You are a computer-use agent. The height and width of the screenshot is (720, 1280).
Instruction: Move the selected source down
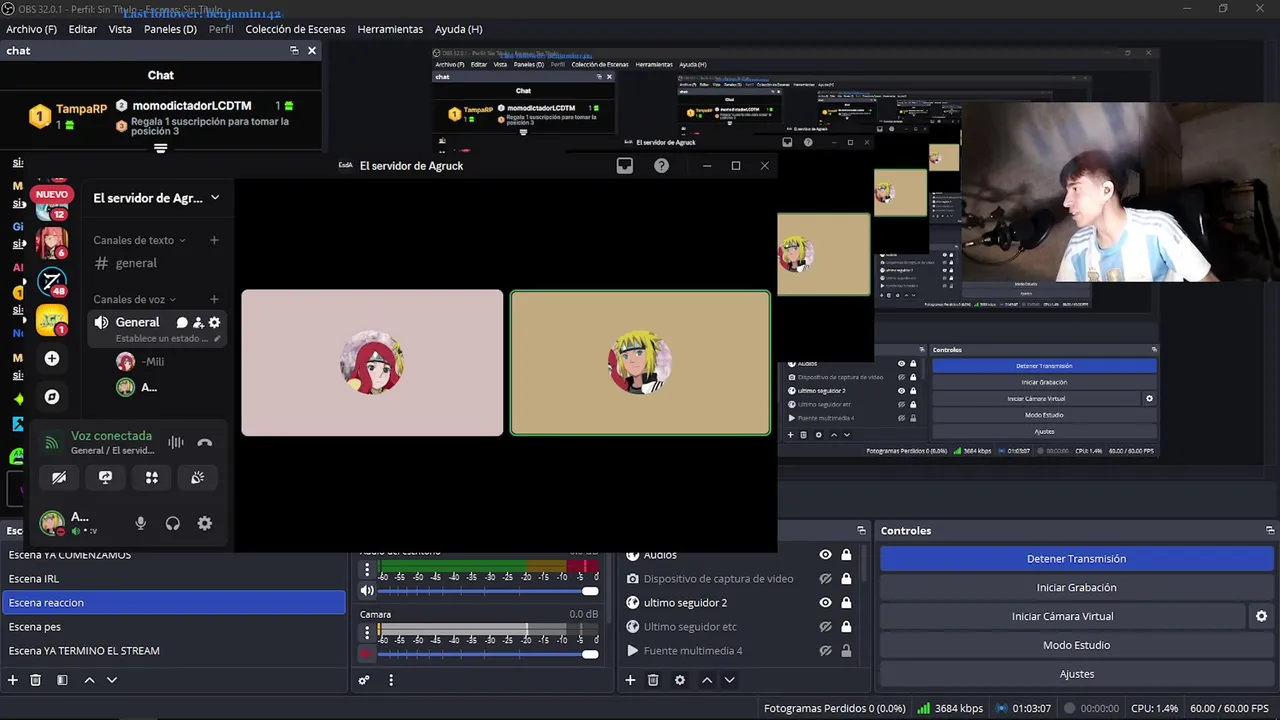(x=729, y=680)
